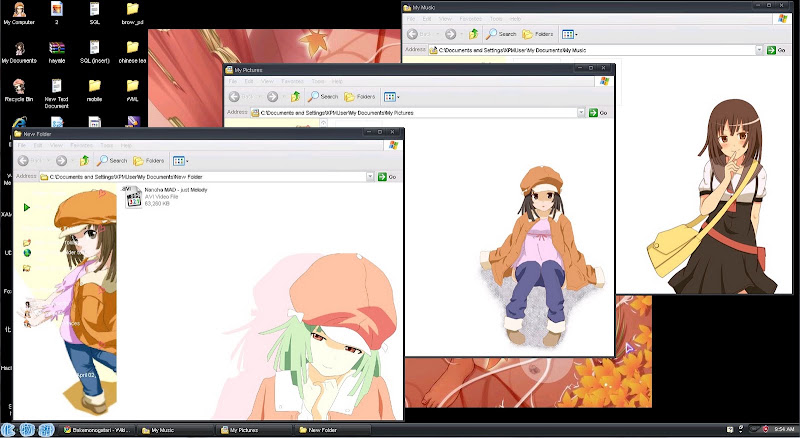Image resolution: width=800 pixels, height=438 pixels.
Task: Select New Text Document on desktop
Action: 57,94
